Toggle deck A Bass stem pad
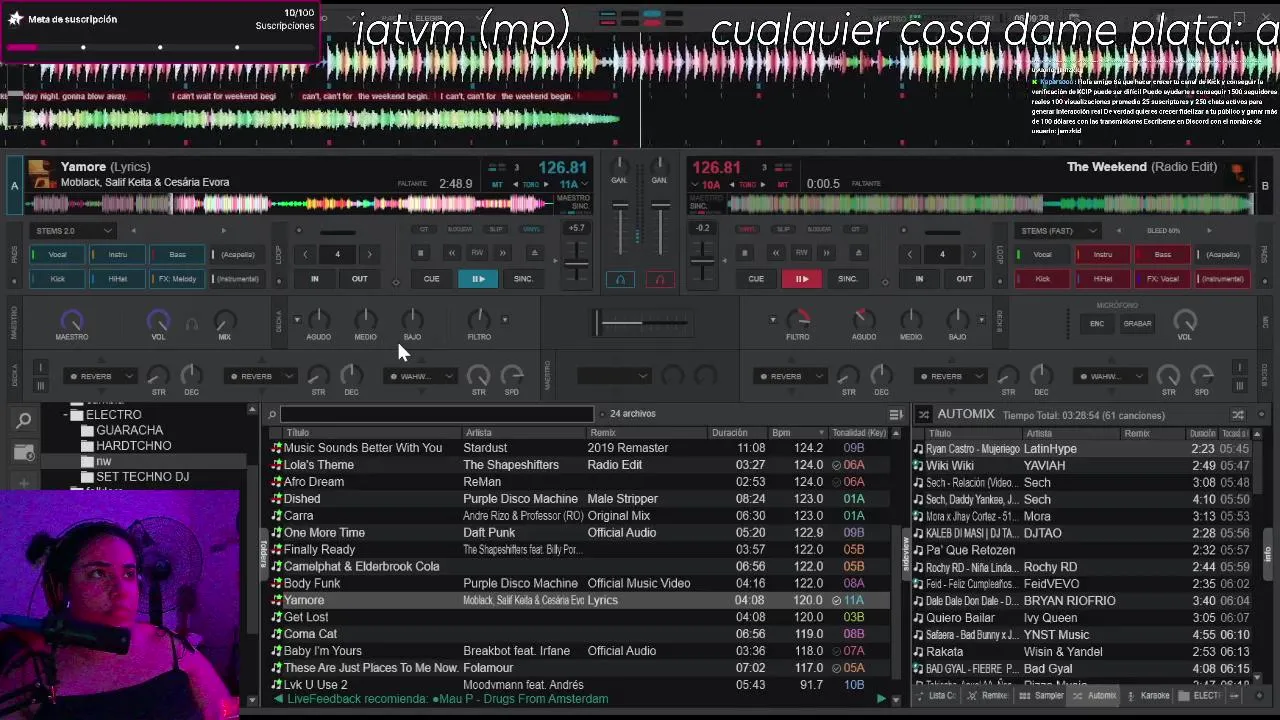Viewport: 1280px width, 720px height. pos(177,254)
